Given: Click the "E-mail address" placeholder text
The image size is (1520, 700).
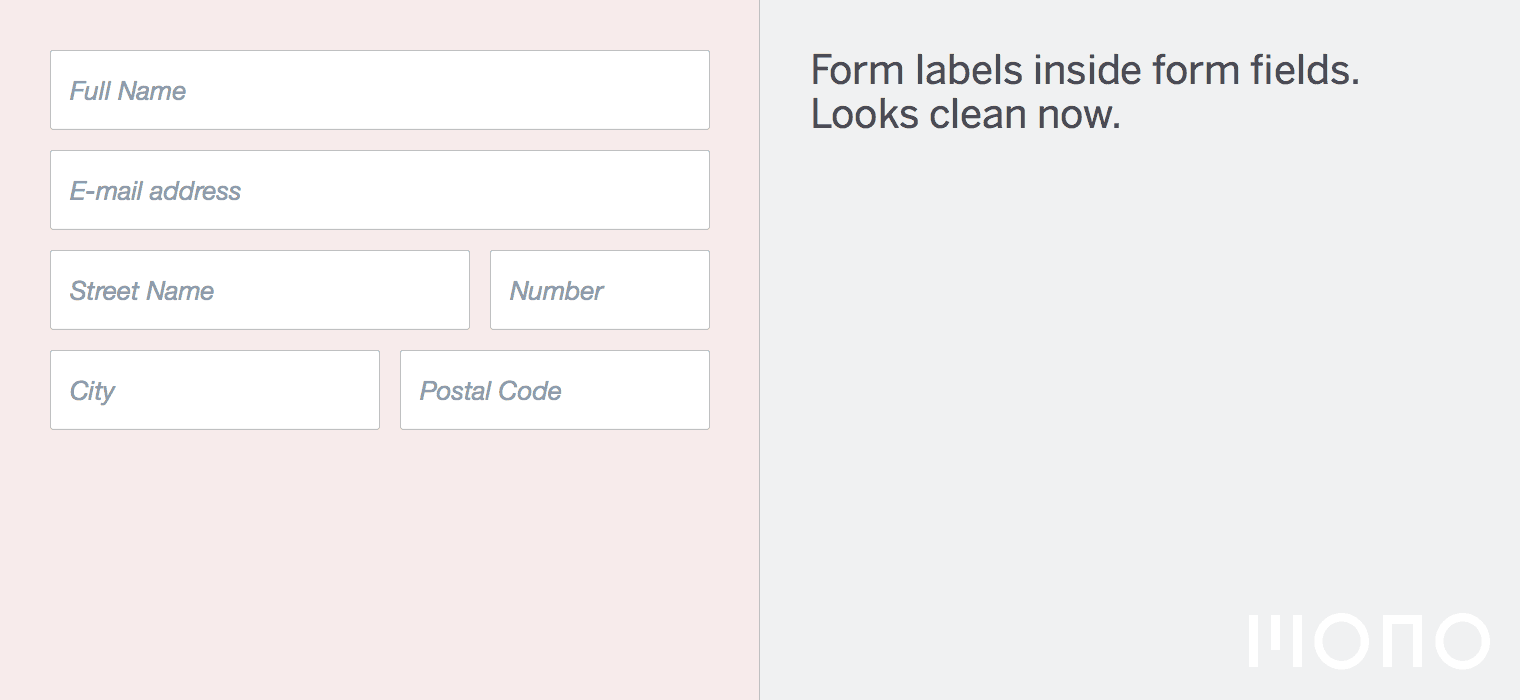Looking at the screenshot, I should (155, 191).
